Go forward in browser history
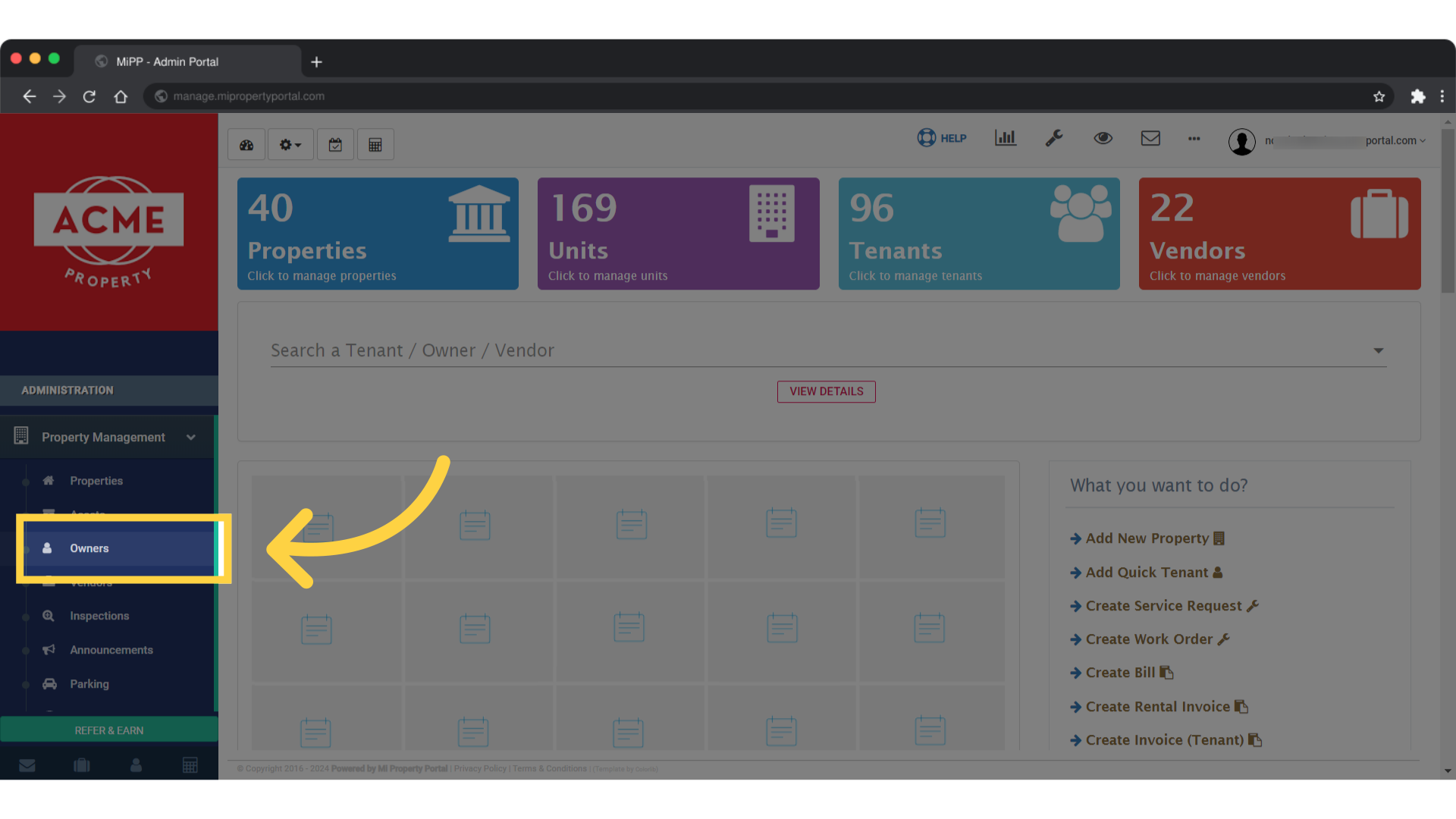The image size is (1456, 819). tap(59, 96)
